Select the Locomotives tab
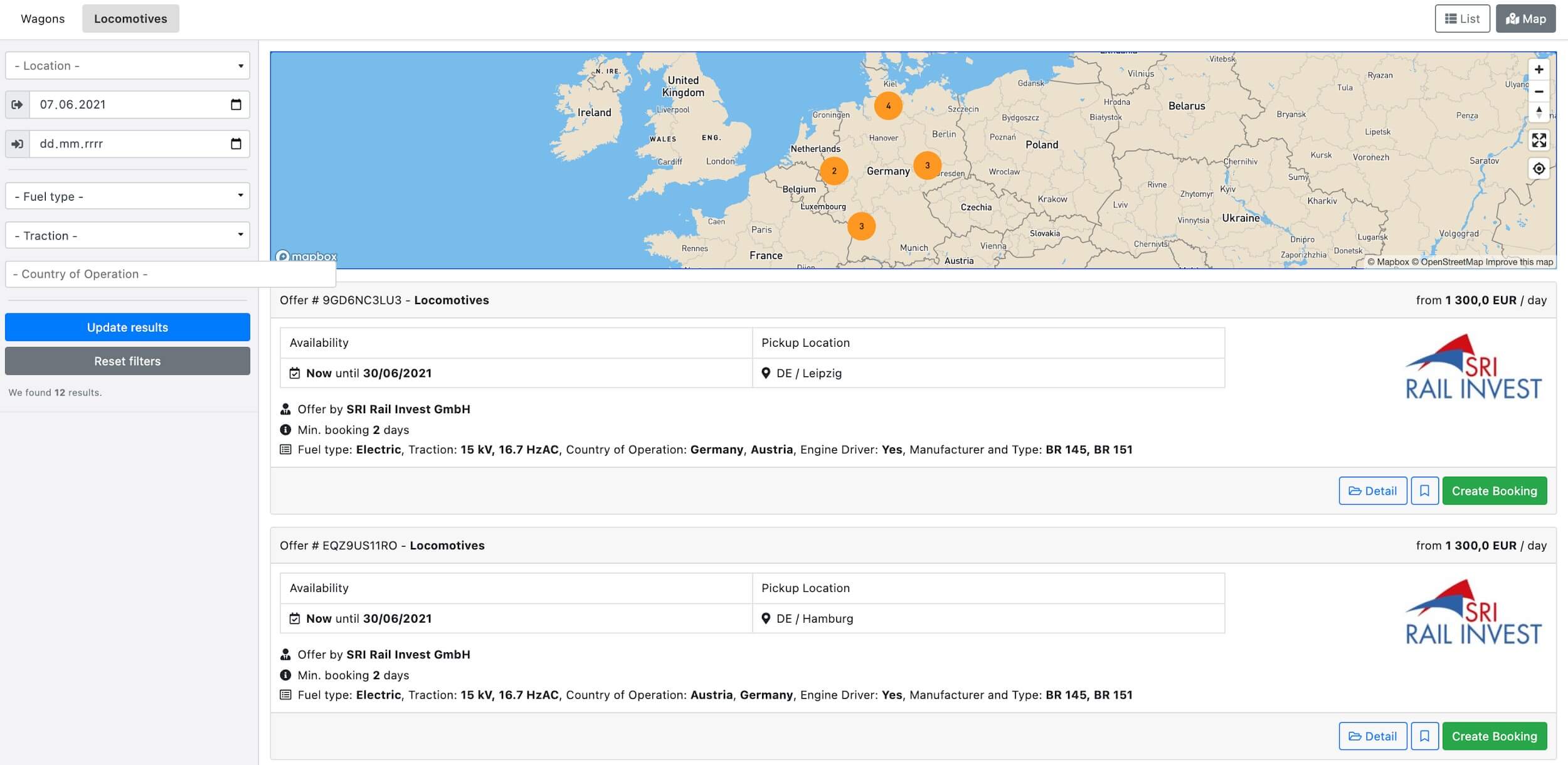The image size is (1568, 765). 130,19
